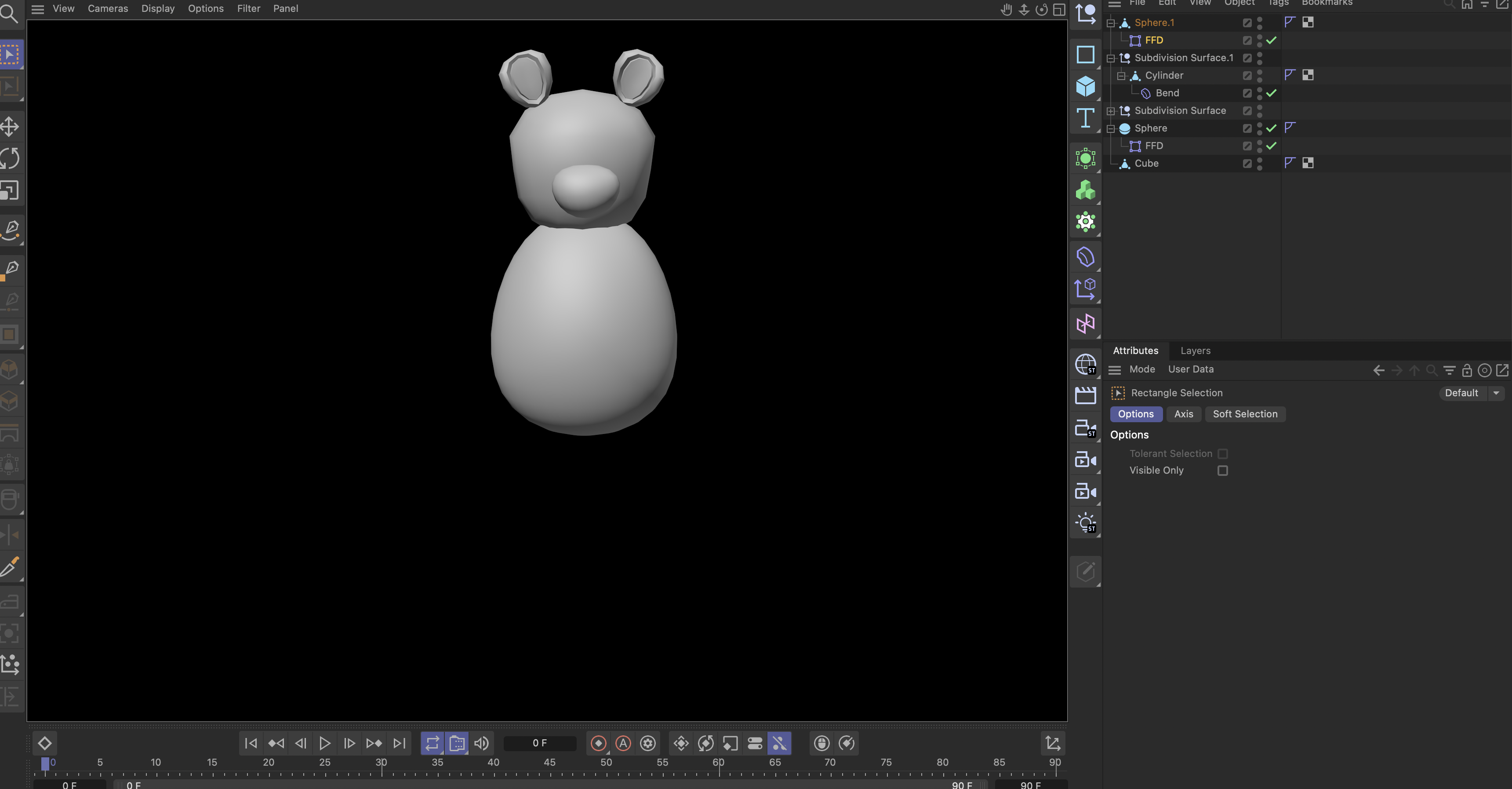Click the Autokeying icon near the timeline
Viewport: 1512px width, 789px height.
(623, 742)
